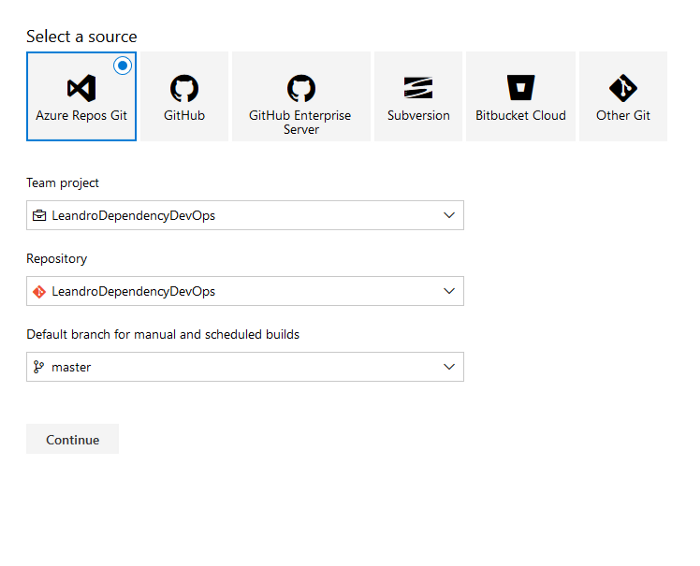This screenshot has width=700, height=566.
Task: Click the branch icon beside master
Action: pos(39,367)
